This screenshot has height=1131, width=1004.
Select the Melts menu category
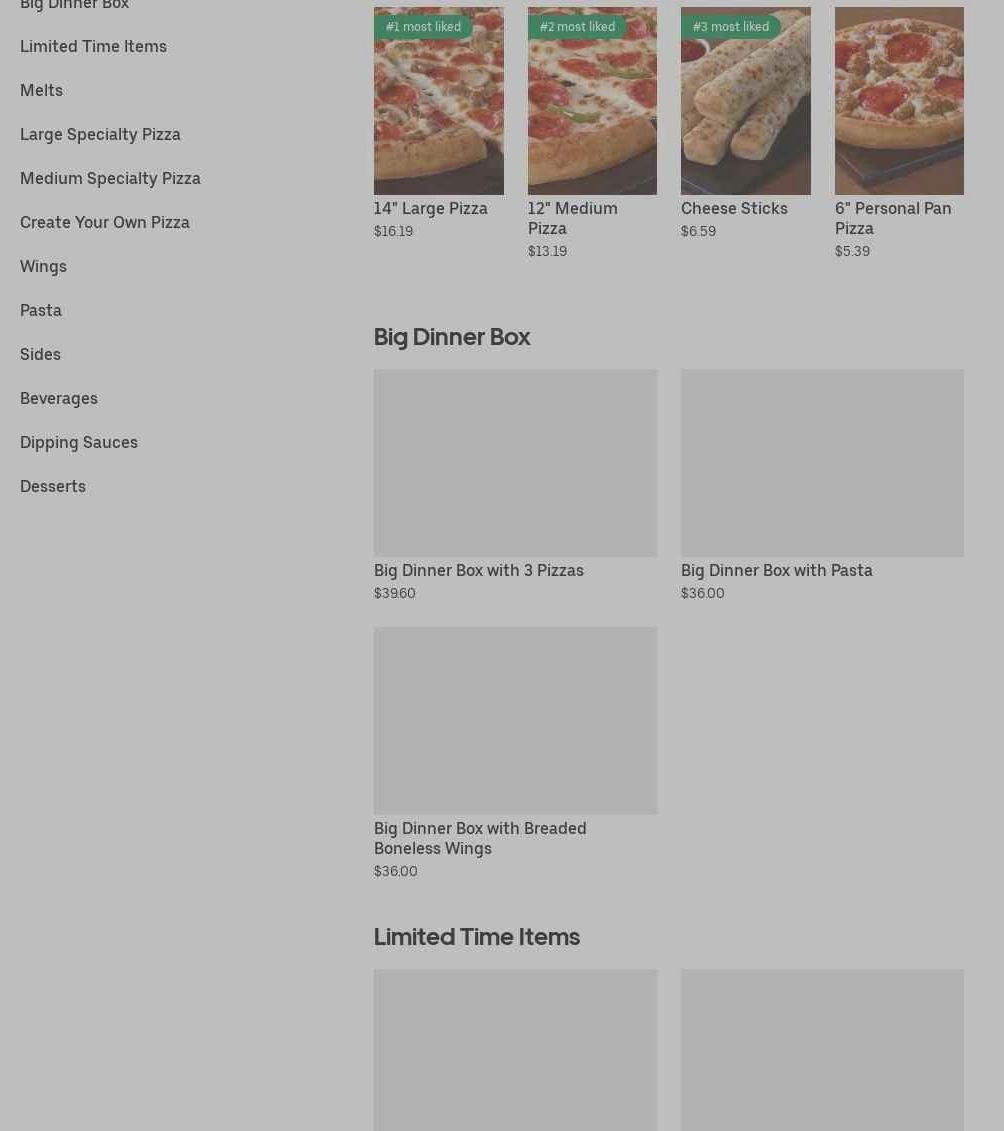click(41, 90)
